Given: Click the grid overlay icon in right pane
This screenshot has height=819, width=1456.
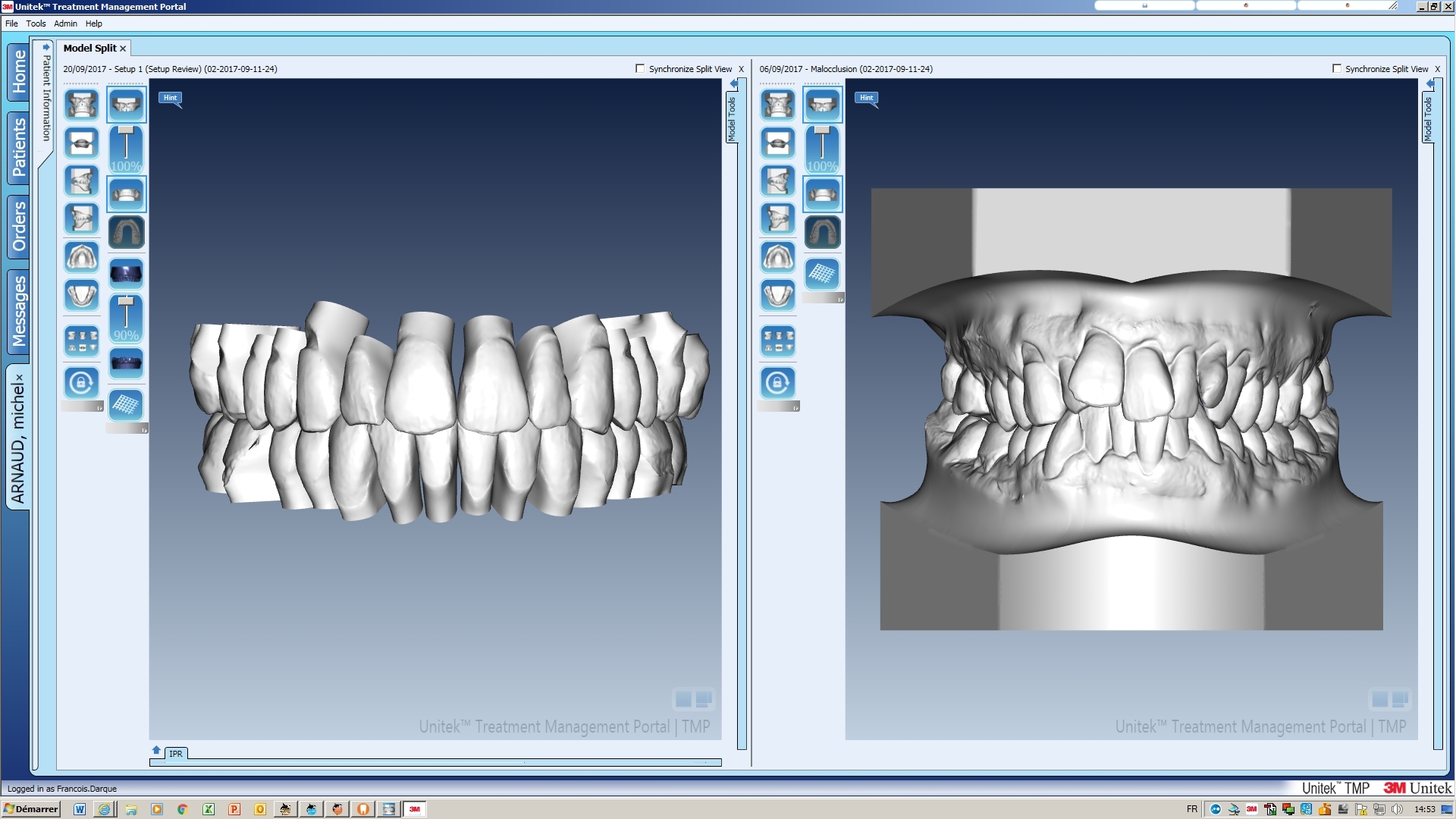Looking at the screenshot, I should (822, 274).
